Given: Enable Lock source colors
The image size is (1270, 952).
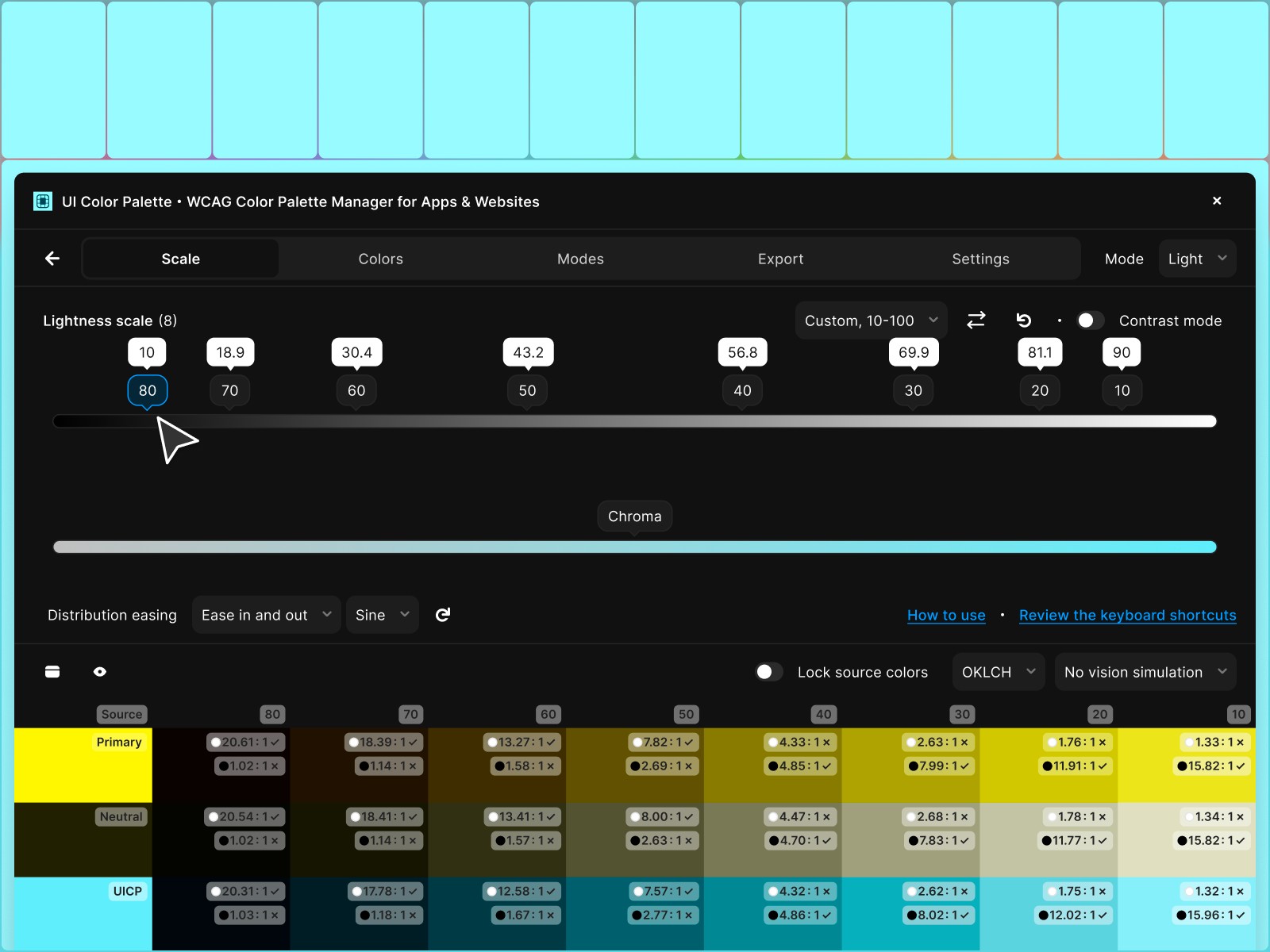Looking at the screenshot, I should 768,671.
